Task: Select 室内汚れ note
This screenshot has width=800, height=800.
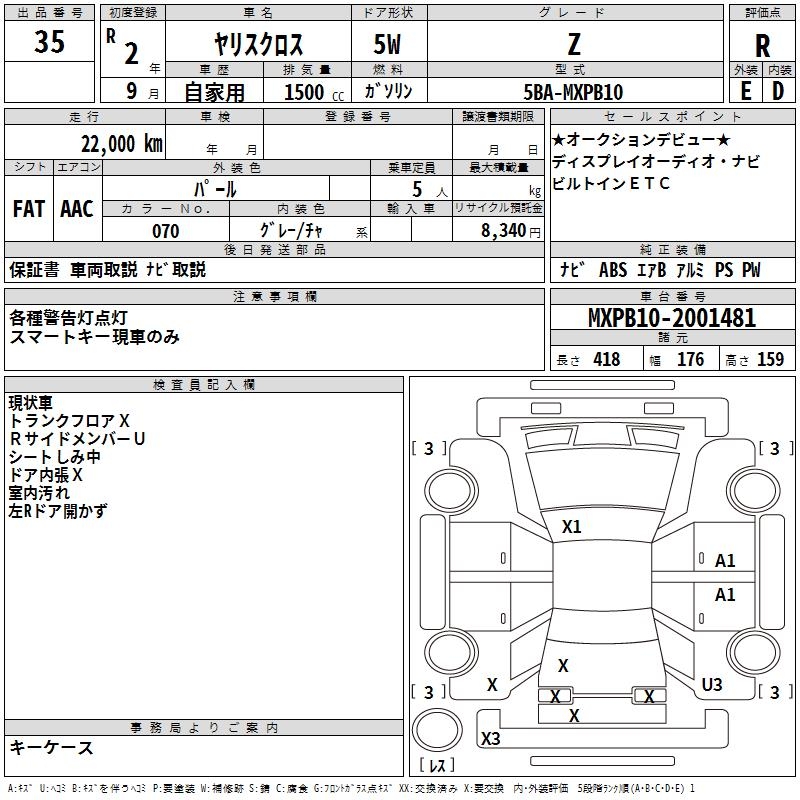Action: point(39,493)
